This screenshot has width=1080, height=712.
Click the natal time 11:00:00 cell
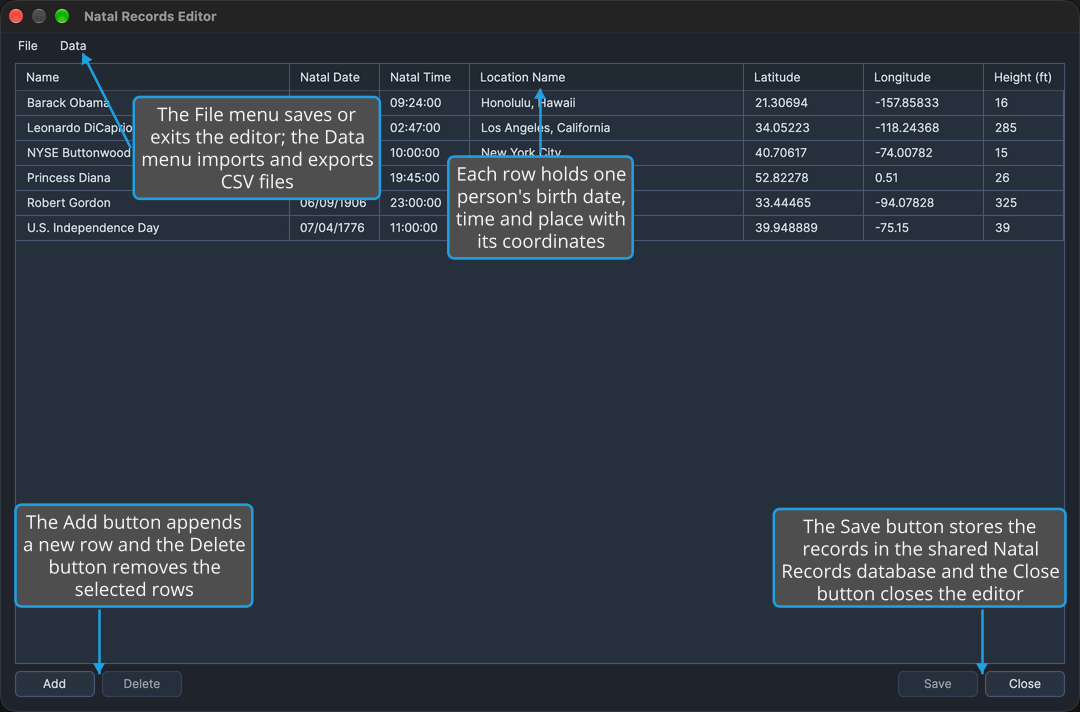pos(424,227)
